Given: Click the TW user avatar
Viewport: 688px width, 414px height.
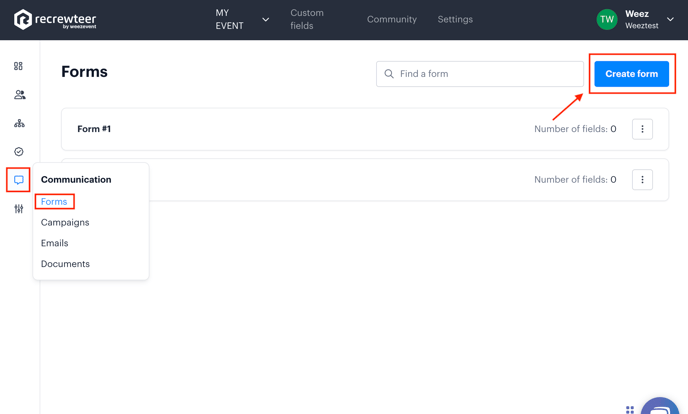Looking at the screenshot, I should pos(607,19).
